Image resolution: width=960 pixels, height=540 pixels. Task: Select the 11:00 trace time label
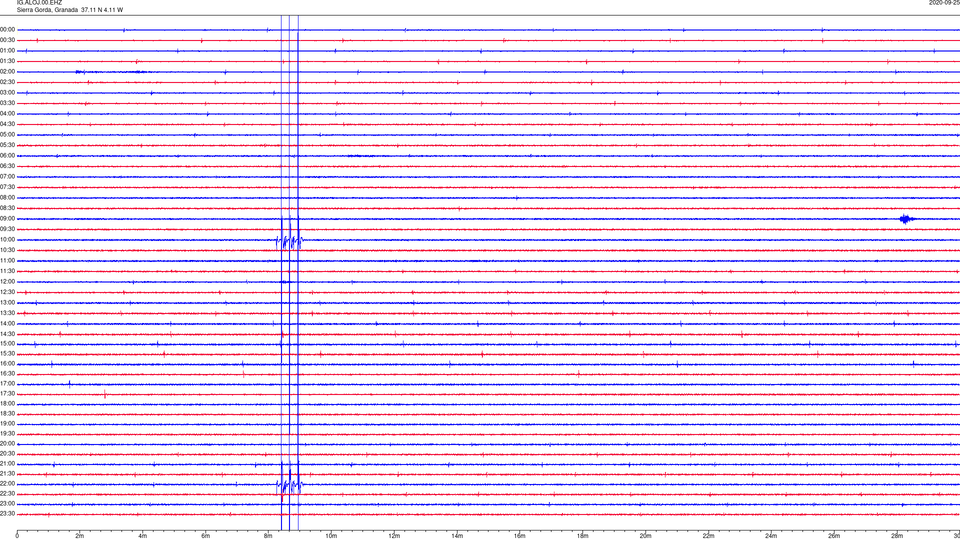tap(8, 261)
